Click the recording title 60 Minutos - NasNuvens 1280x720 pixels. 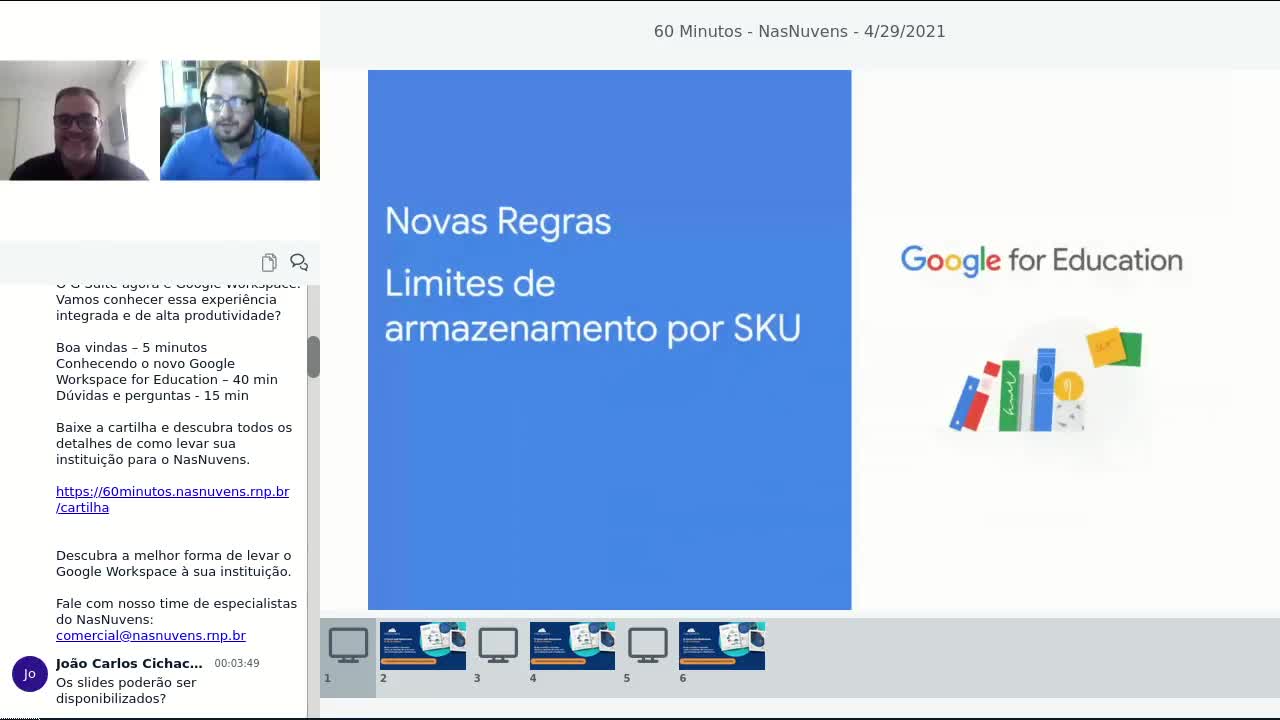point(800,31)
